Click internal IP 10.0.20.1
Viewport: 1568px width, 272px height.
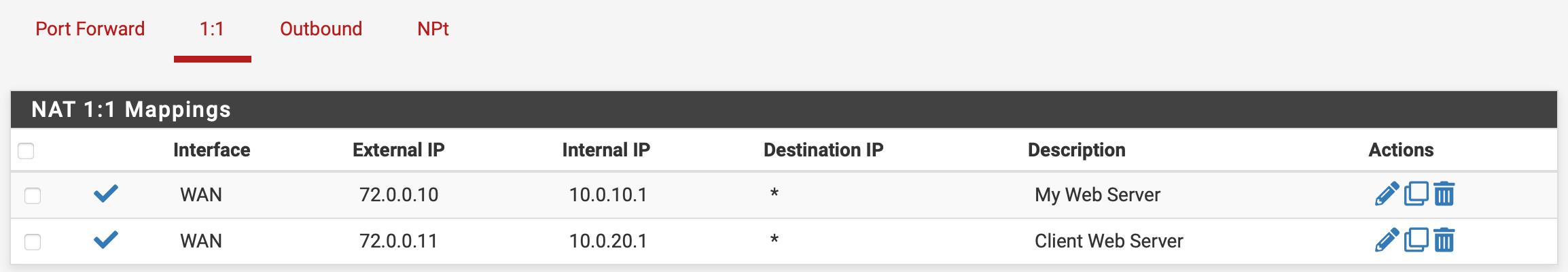pyautogui.click(x=608, y=241)
